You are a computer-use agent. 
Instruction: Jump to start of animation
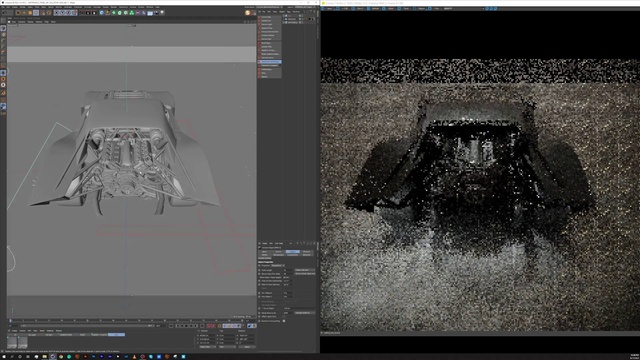(171, 326)
